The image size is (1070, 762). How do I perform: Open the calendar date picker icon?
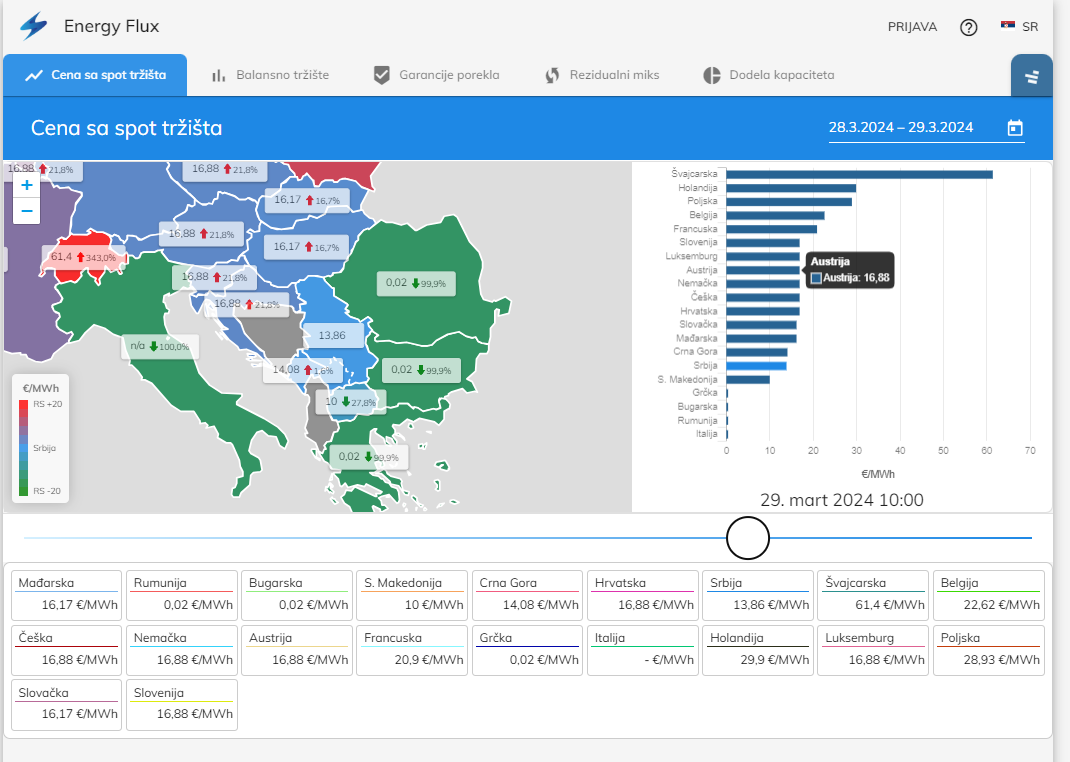click(1015, 128)
